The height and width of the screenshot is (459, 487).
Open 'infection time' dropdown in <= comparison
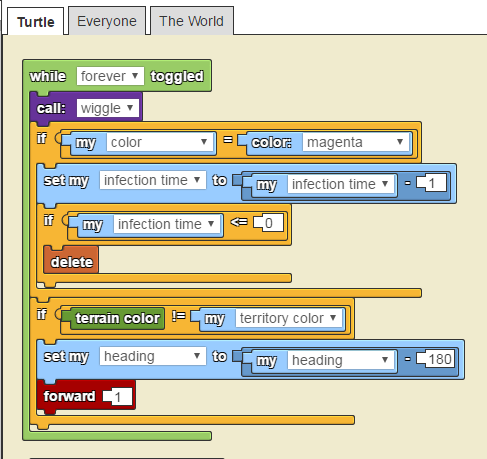(x=167, y=224)
